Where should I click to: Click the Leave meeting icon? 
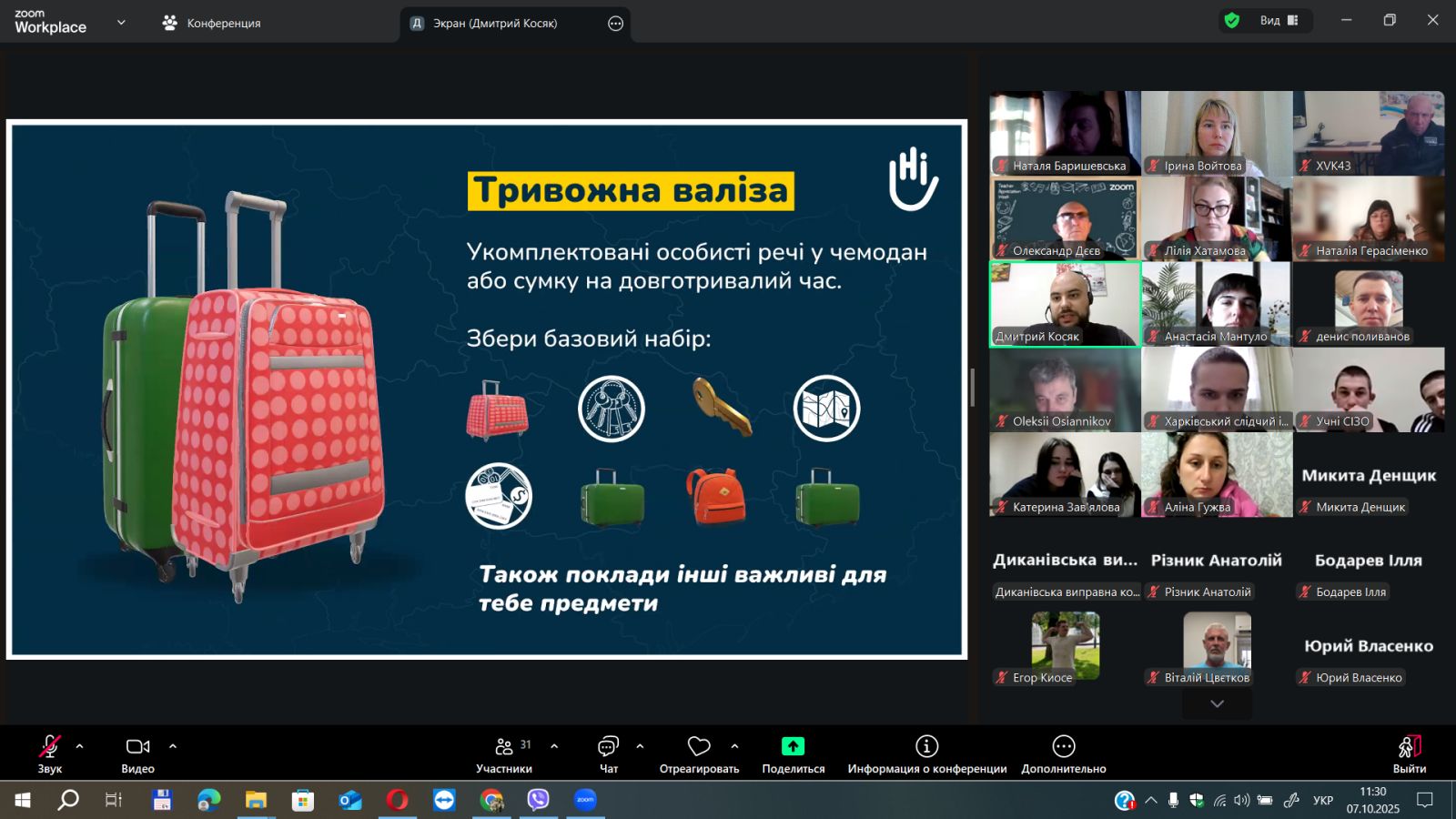point(1409,747)
